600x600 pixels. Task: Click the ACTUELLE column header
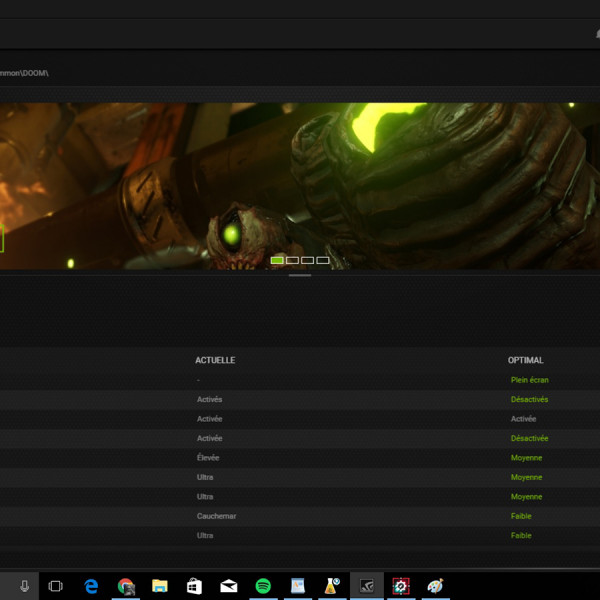(215, 360)
